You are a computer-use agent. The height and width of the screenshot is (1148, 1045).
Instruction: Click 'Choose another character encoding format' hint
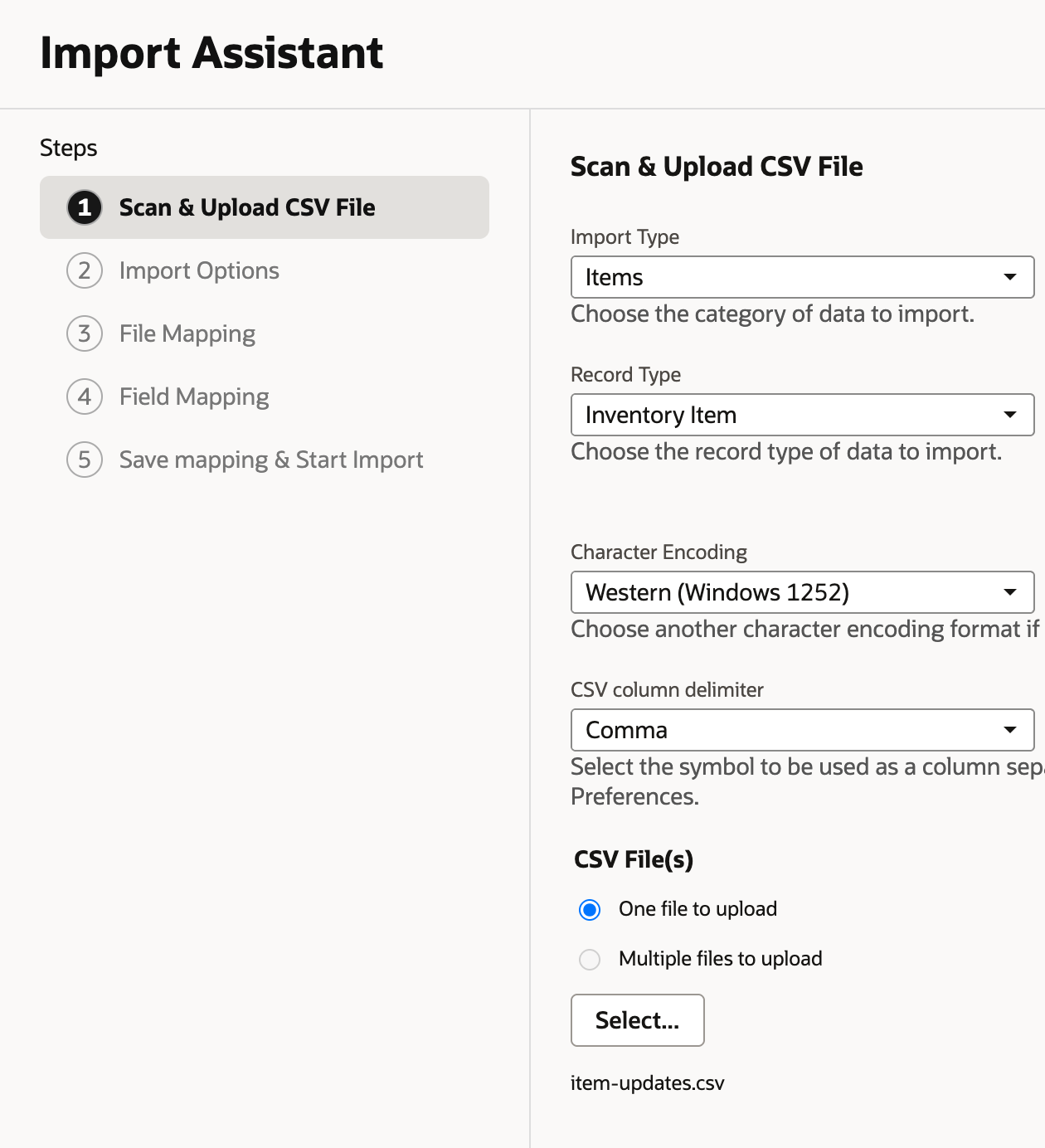click(805, 629)
